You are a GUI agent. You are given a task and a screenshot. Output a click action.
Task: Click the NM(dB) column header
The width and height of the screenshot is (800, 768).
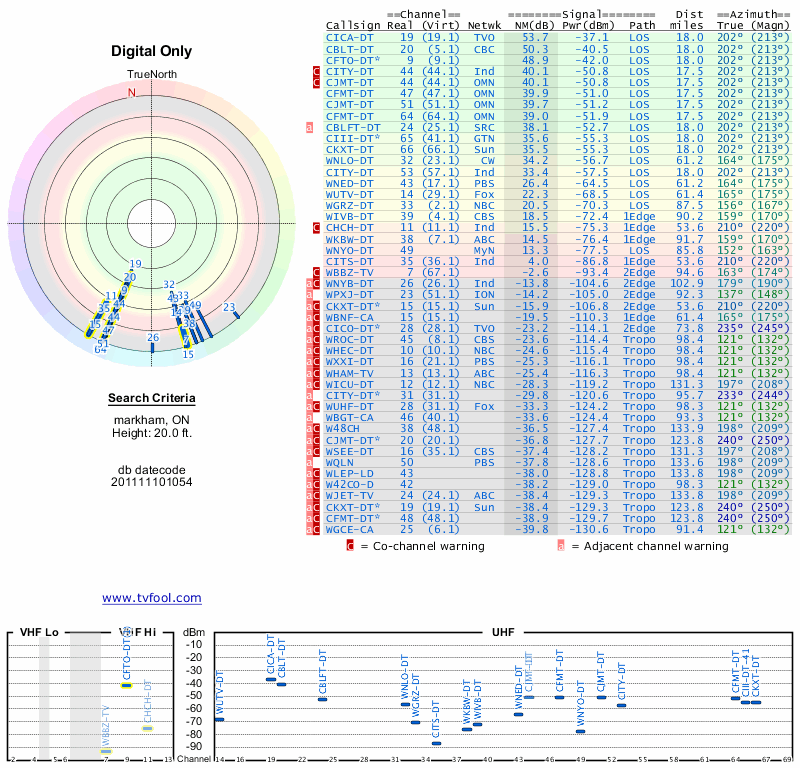[x=528, y=25]
